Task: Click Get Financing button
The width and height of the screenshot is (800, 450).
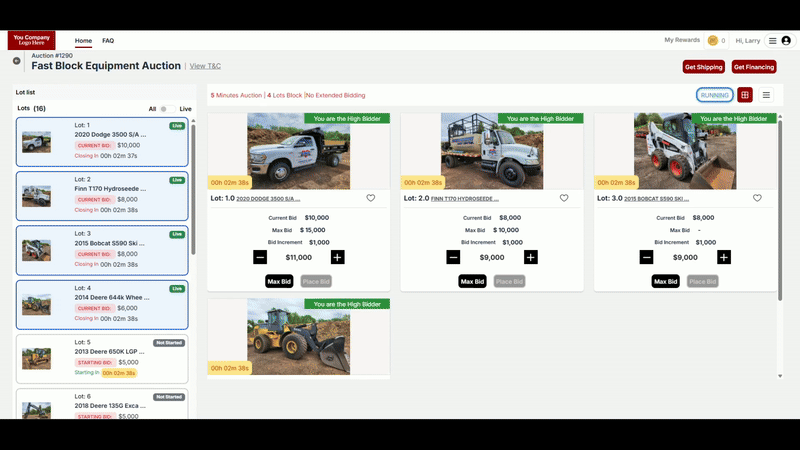Action: tap(754, 67)
